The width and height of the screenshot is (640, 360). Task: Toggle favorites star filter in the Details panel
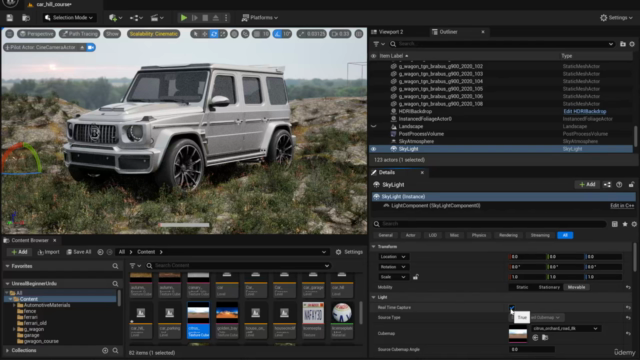click(x=624, y=224)
